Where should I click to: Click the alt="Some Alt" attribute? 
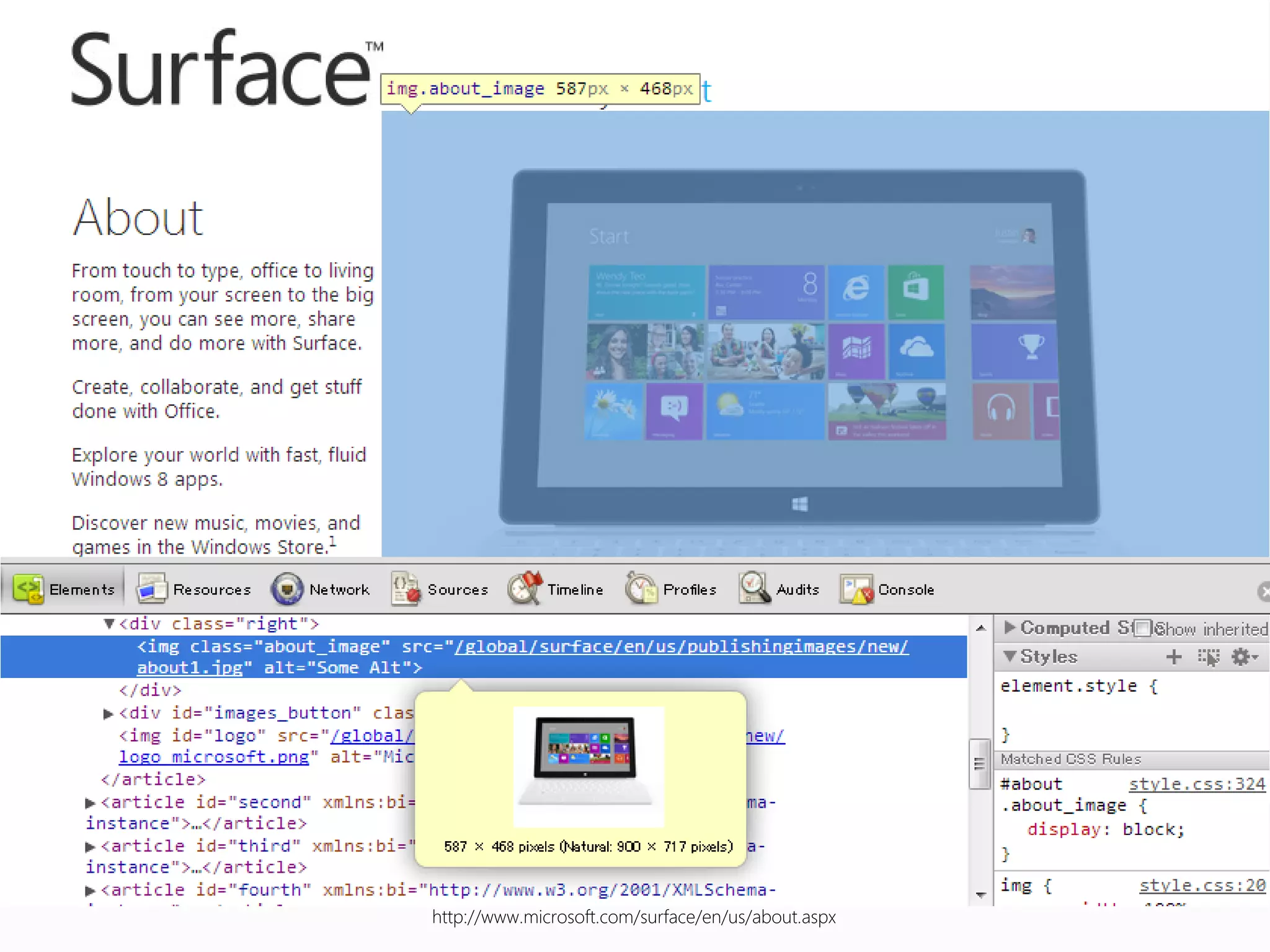click(337, 668)
